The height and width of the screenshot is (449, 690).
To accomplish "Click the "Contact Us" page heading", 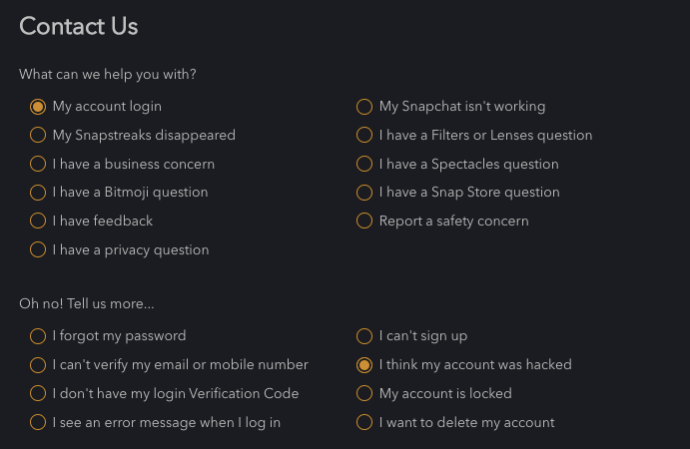I will (79, 27).
